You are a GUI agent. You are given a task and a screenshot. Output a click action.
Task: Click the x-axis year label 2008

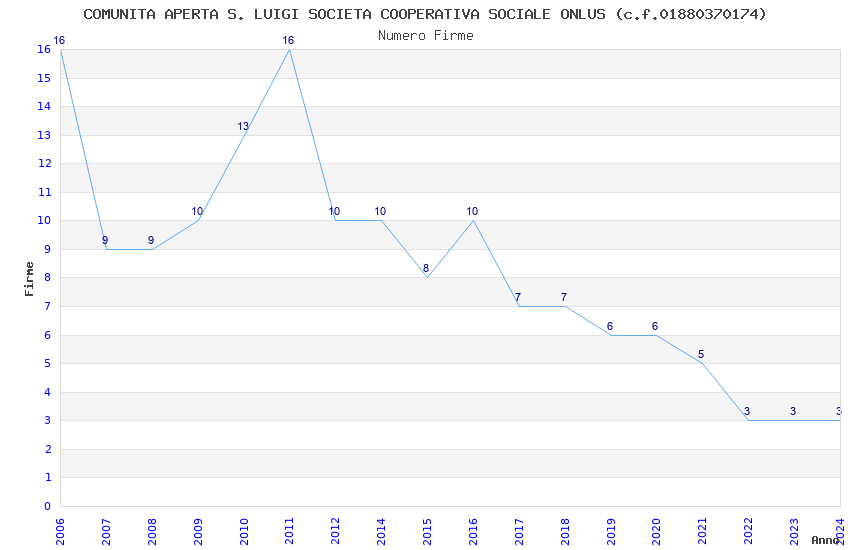click(152, 532)
